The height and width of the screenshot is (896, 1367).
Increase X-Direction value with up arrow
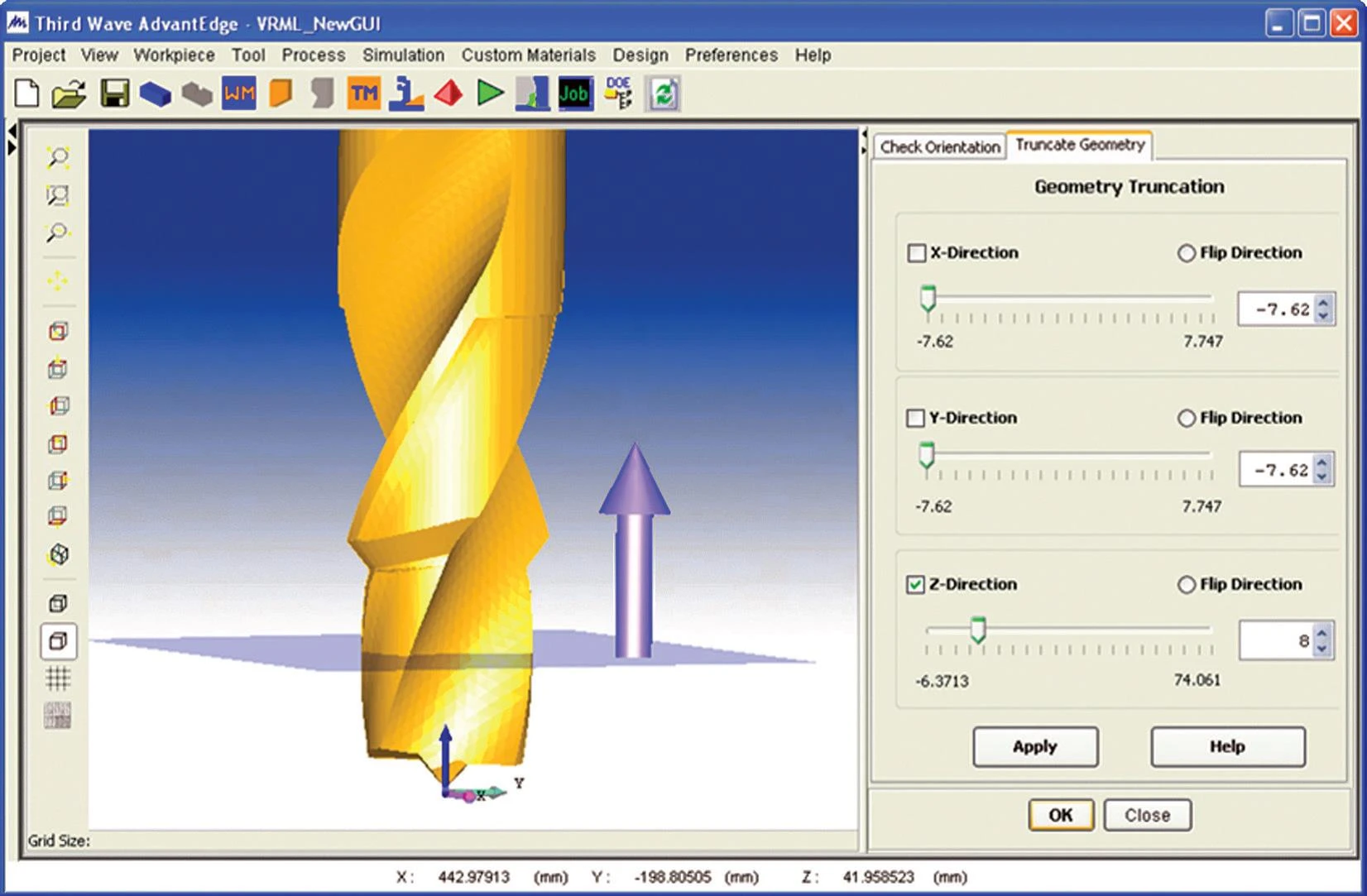[x=1323, y=302]
